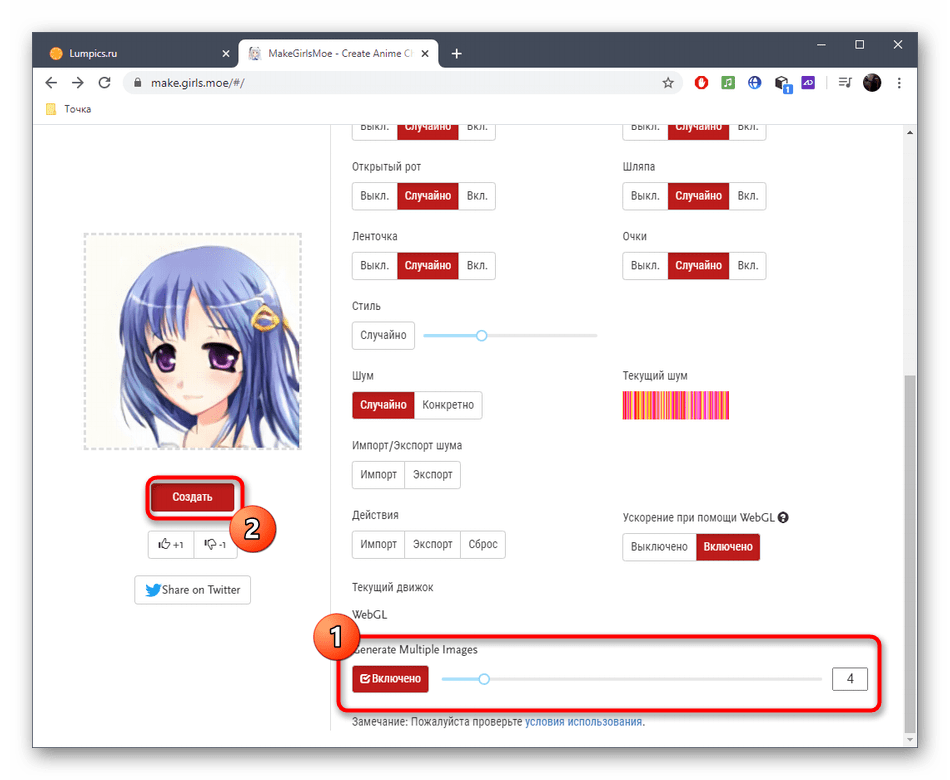This screenshot has height=780, width=950.
Task: Reload the page
Action: (x=103, y=83)
